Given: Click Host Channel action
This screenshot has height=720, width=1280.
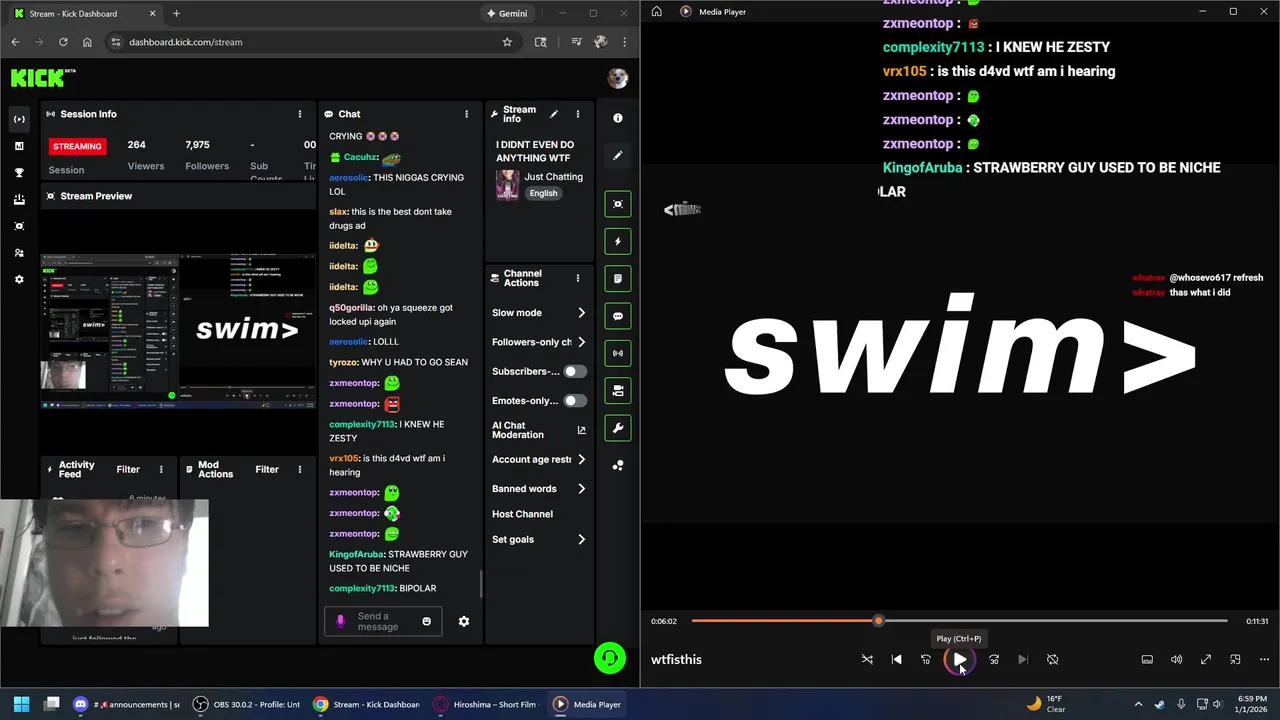Looking at the screenshot, I should (522, 514).
